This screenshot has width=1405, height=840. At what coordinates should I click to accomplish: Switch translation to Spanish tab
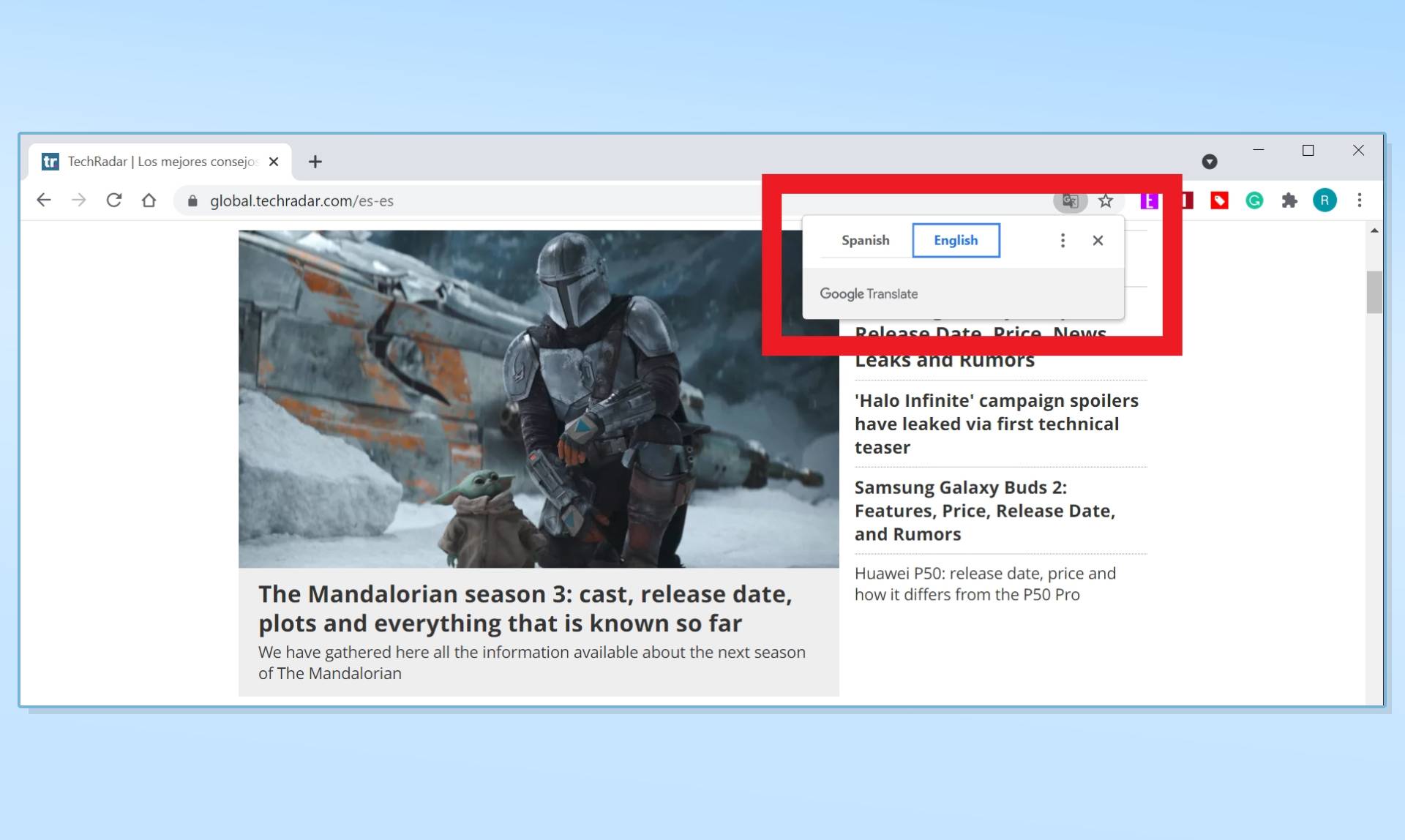[x=866, y=240]
